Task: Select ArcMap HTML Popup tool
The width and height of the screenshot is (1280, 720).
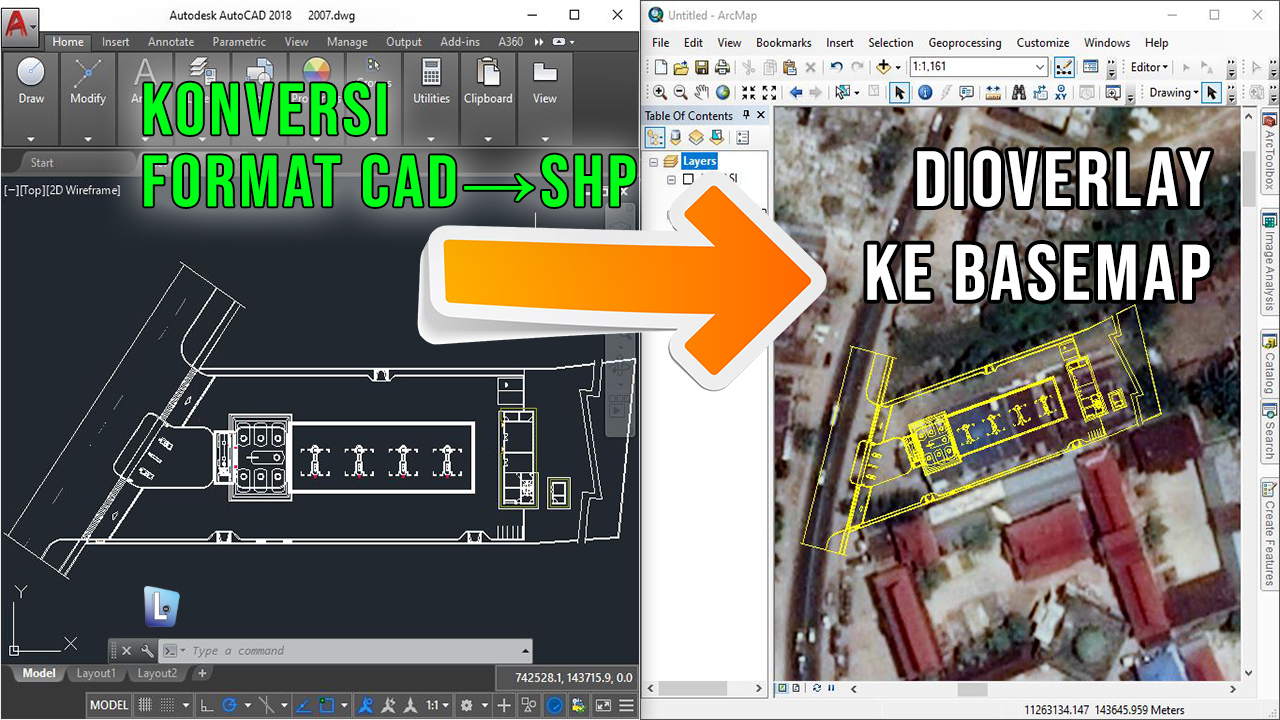Action: (966, 93)
